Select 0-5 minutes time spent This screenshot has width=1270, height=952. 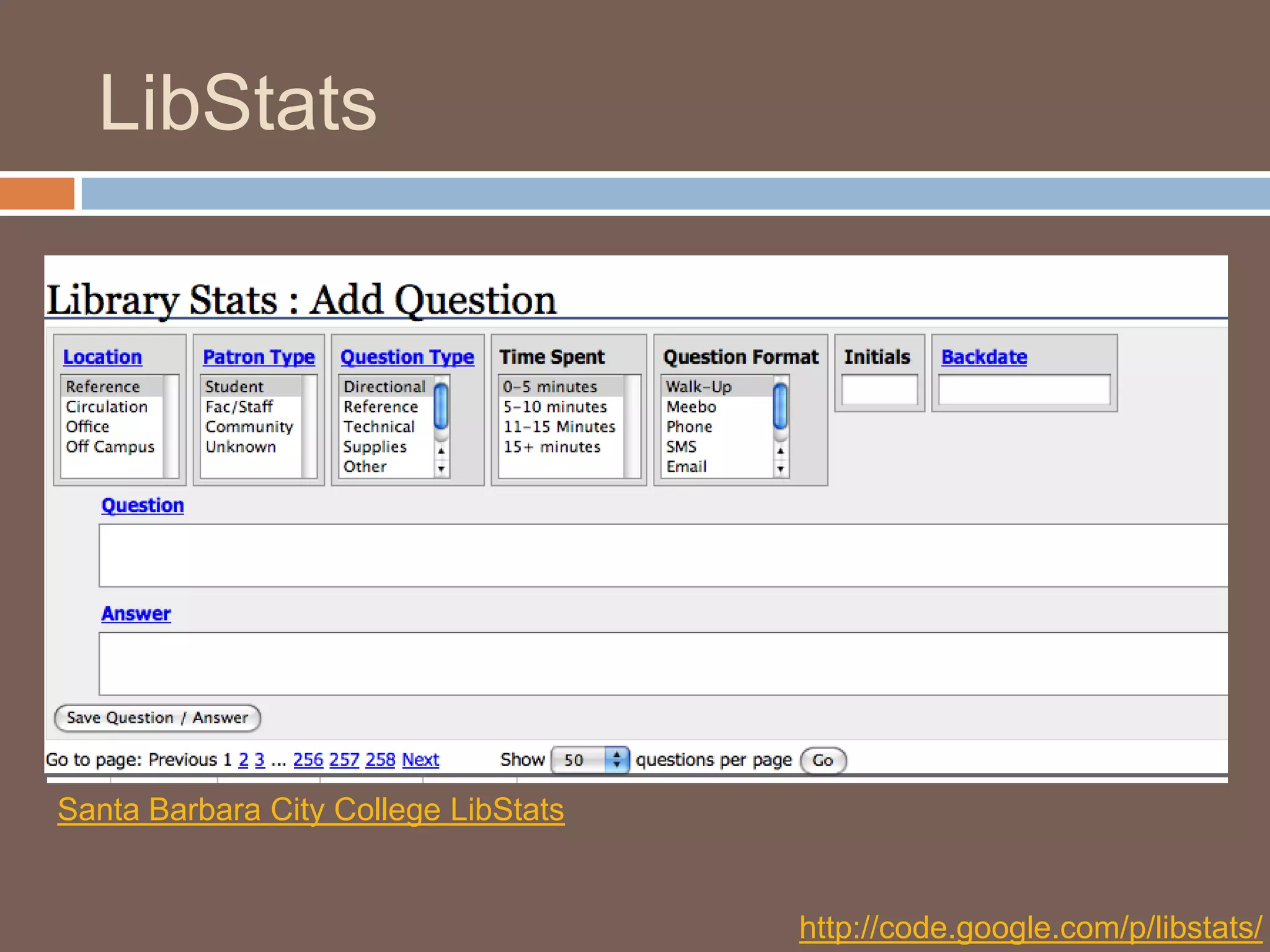pyautogui.click(x=561, y=387)
